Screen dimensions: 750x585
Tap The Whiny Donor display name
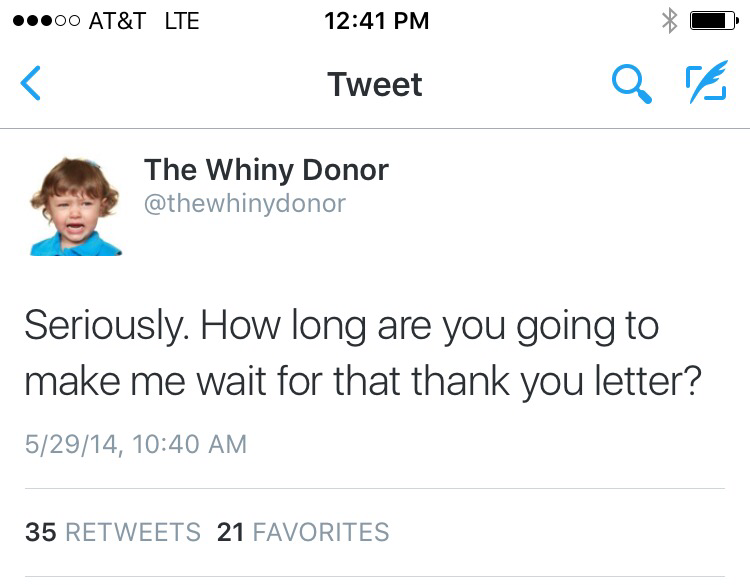[266, 170]
